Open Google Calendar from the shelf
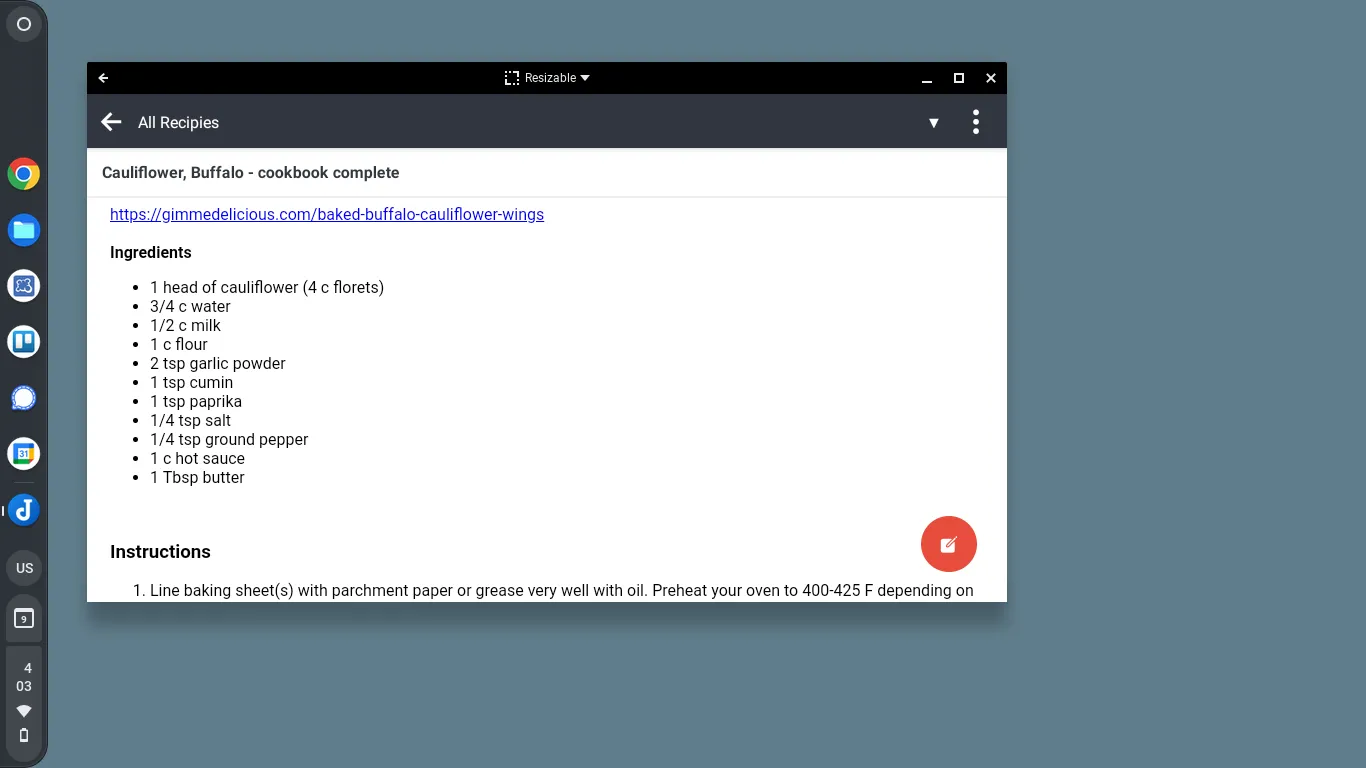Screen dimensions: 1366x768 (24, 453)
